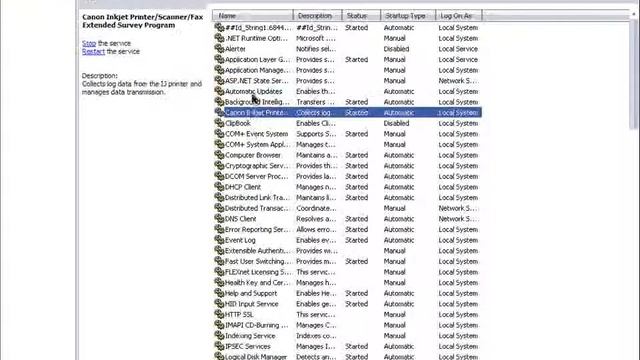This screenshot has width=640, height=360.
Task: Click the gear icon for HID Input Service
Action: pos(219,304)
